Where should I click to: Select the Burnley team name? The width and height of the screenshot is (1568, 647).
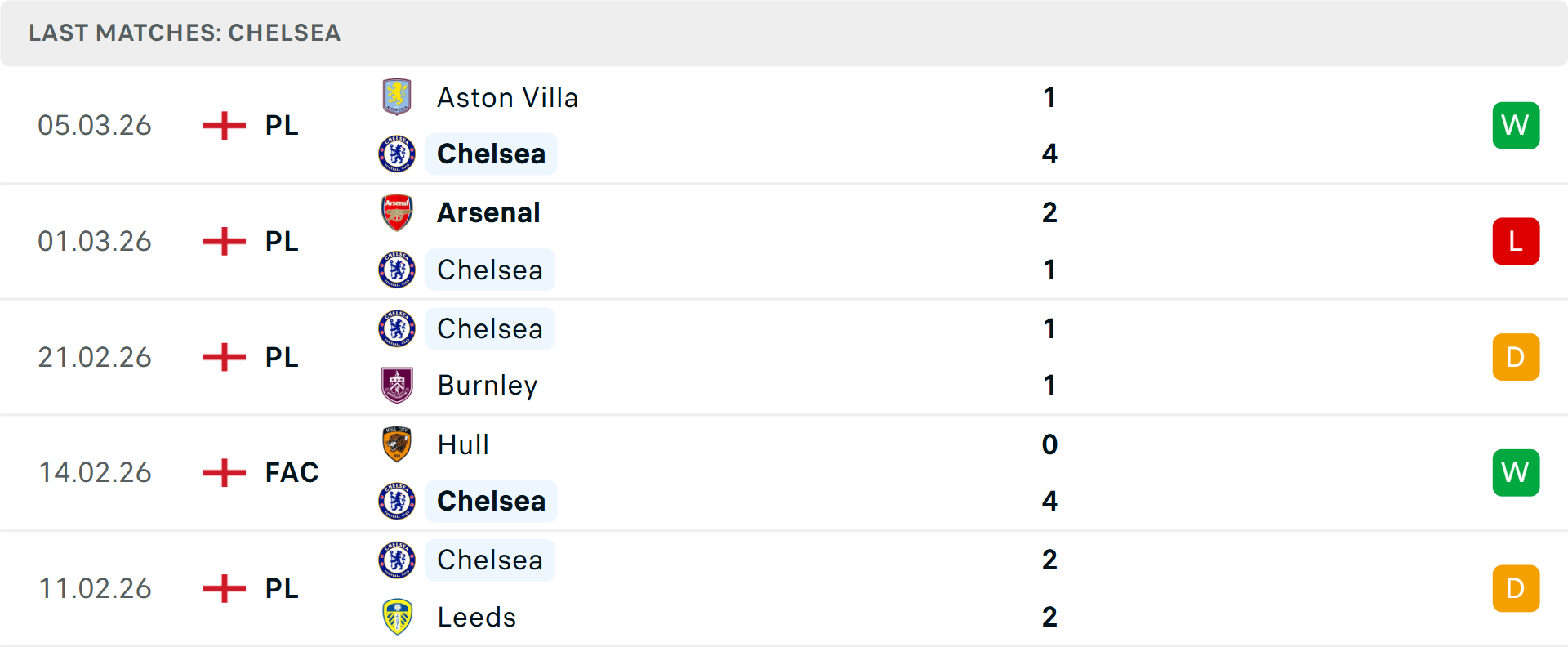pos(488,385)
